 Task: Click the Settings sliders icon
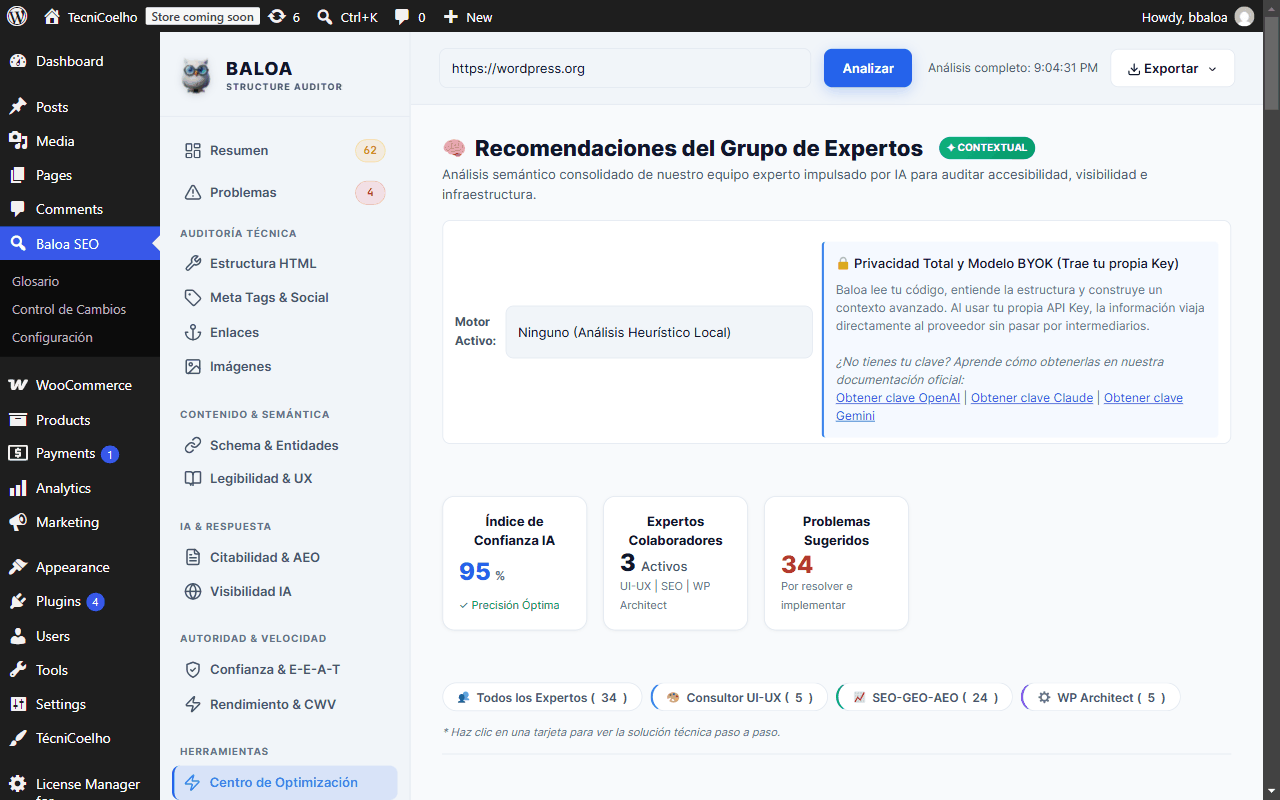pyautogui.click(x=18, y=704)
